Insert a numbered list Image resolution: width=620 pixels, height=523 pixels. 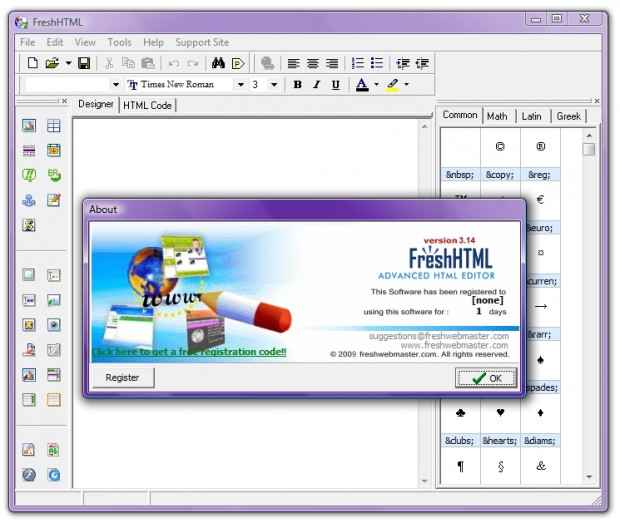pos(357,63)
